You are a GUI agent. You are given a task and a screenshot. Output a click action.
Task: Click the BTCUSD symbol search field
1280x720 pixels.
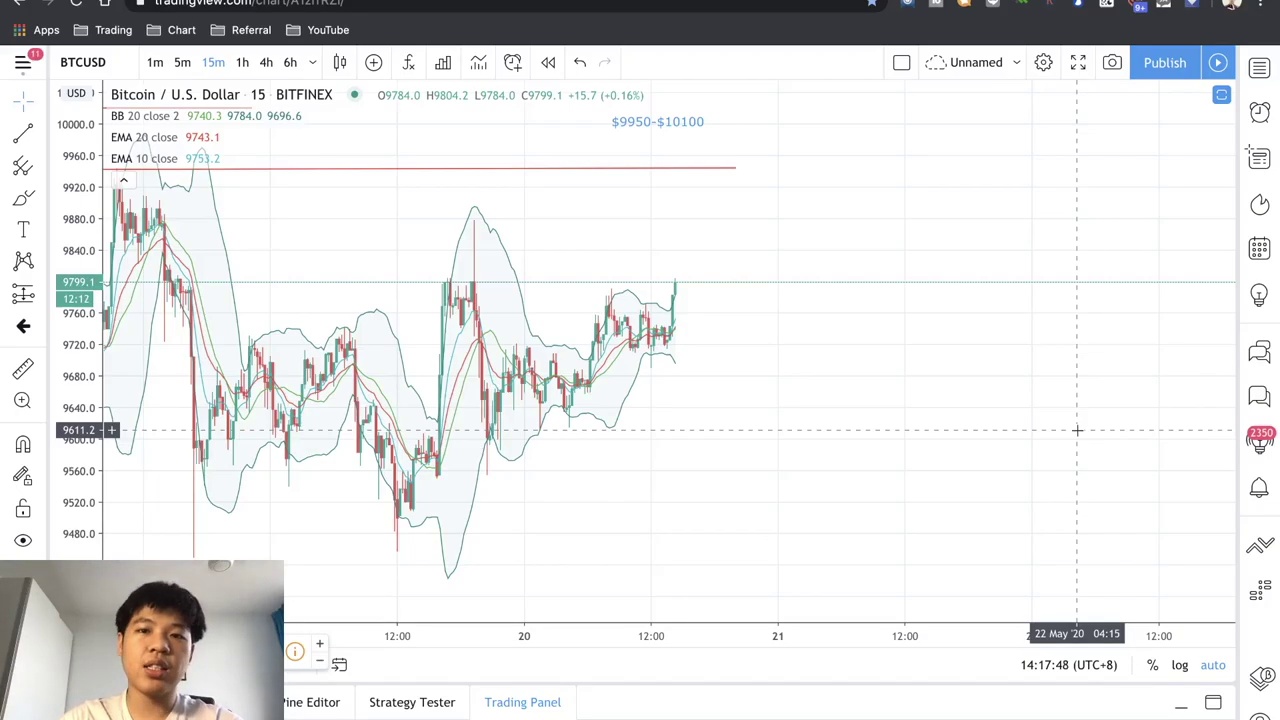(83, 63)
